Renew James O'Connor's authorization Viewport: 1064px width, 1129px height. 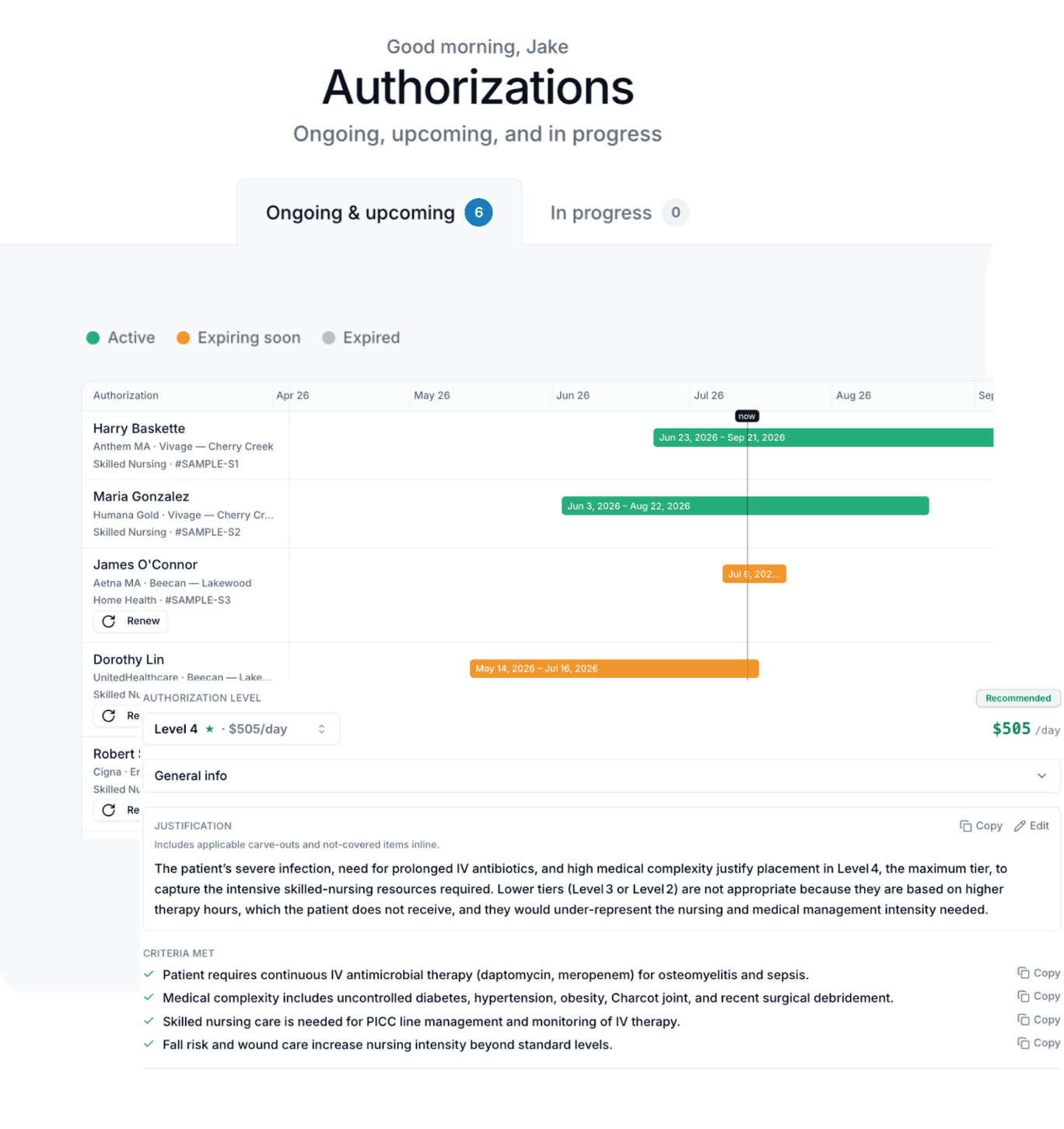tap(131, 621)
